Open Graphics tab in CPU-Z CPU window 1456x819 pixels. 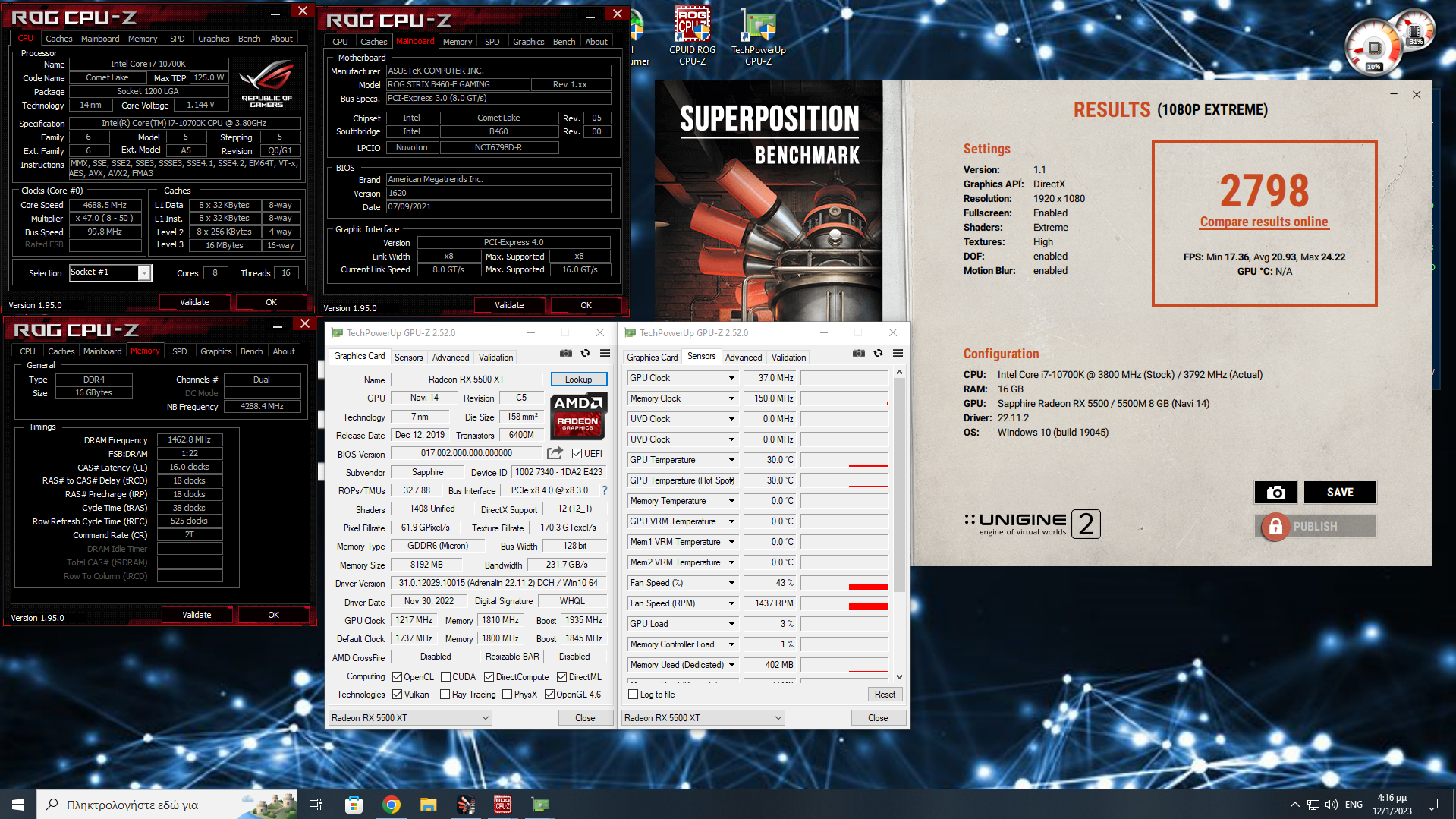(213, 39)
